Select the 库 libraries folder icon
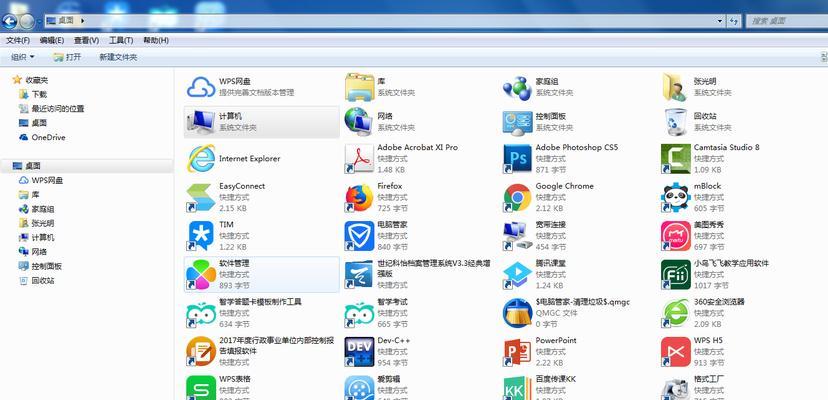Screen dimensions: 828x400 pos(360,87)
